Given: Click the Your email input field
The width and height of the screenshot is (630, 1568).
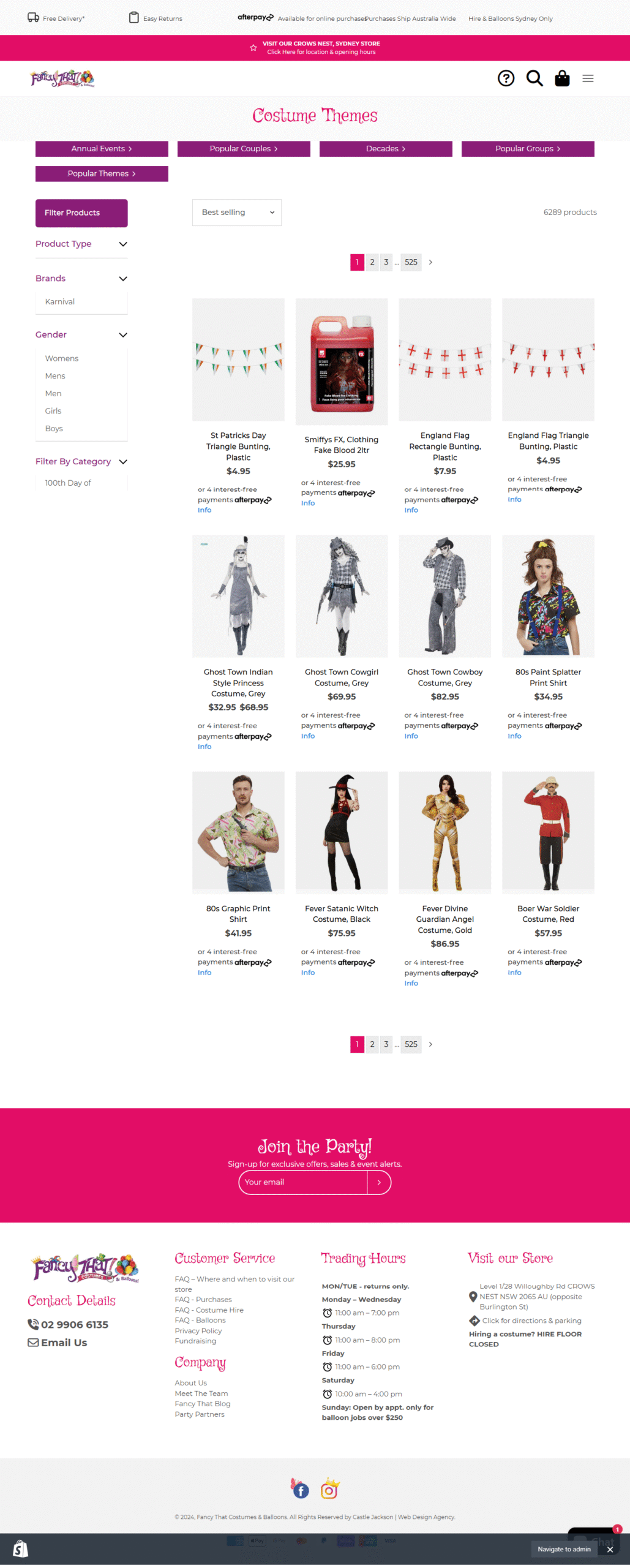Looking at the screenshot, I should click(303, 1182).
